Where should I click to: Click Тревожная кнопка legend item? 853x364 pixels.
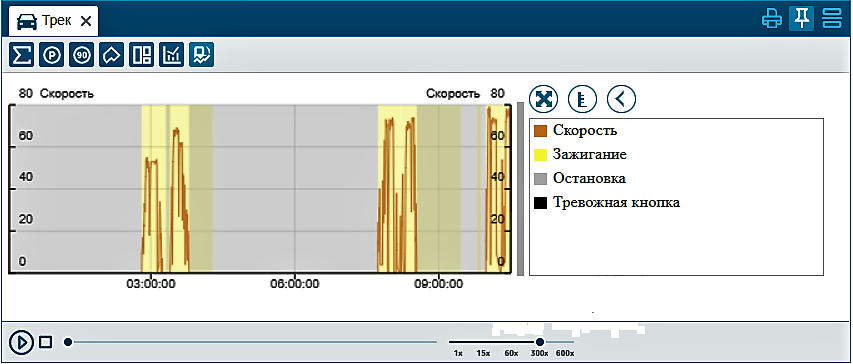(x=607, y=203)
